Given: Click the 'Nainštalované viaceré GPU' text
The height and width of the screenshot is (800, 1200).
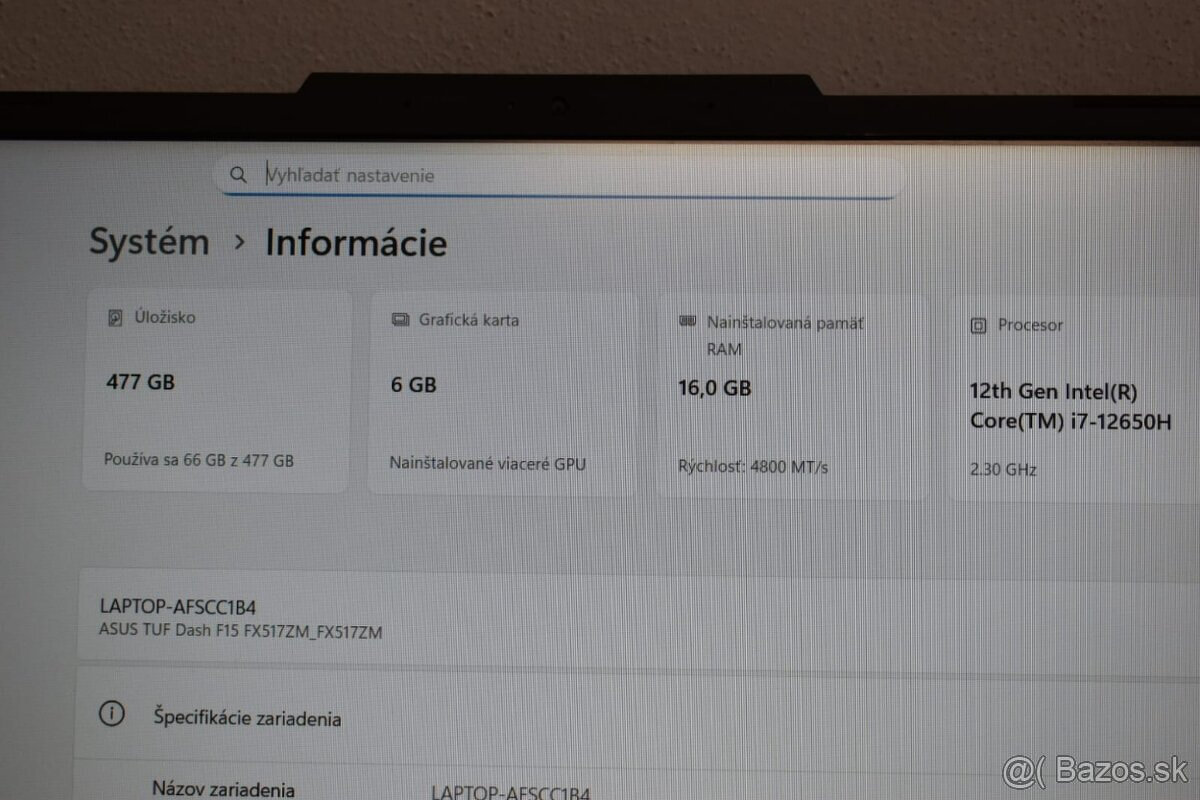Looking at the screenshot, I should (487, 464).
